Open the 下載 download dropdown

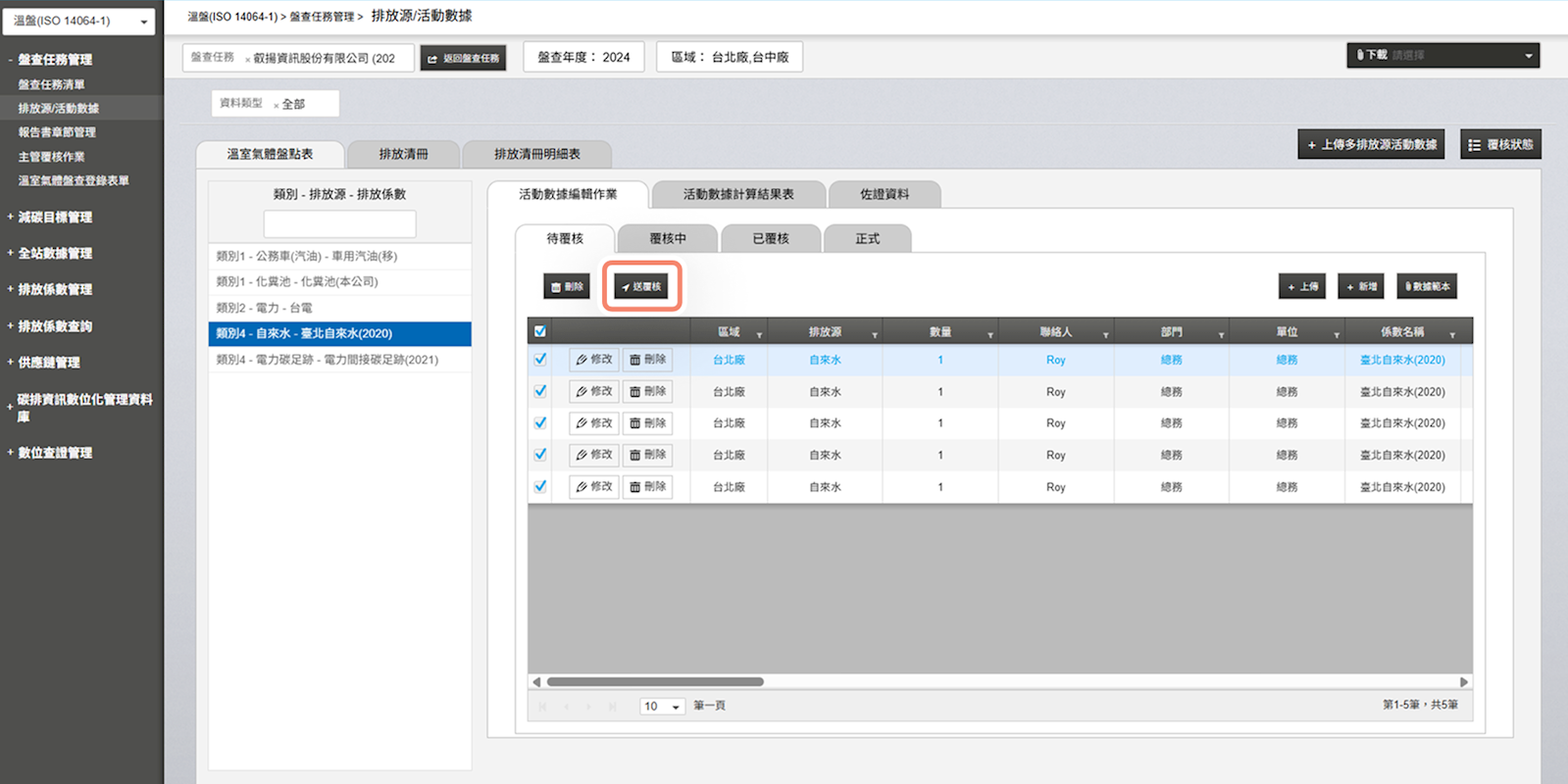tap(1442, 55)
